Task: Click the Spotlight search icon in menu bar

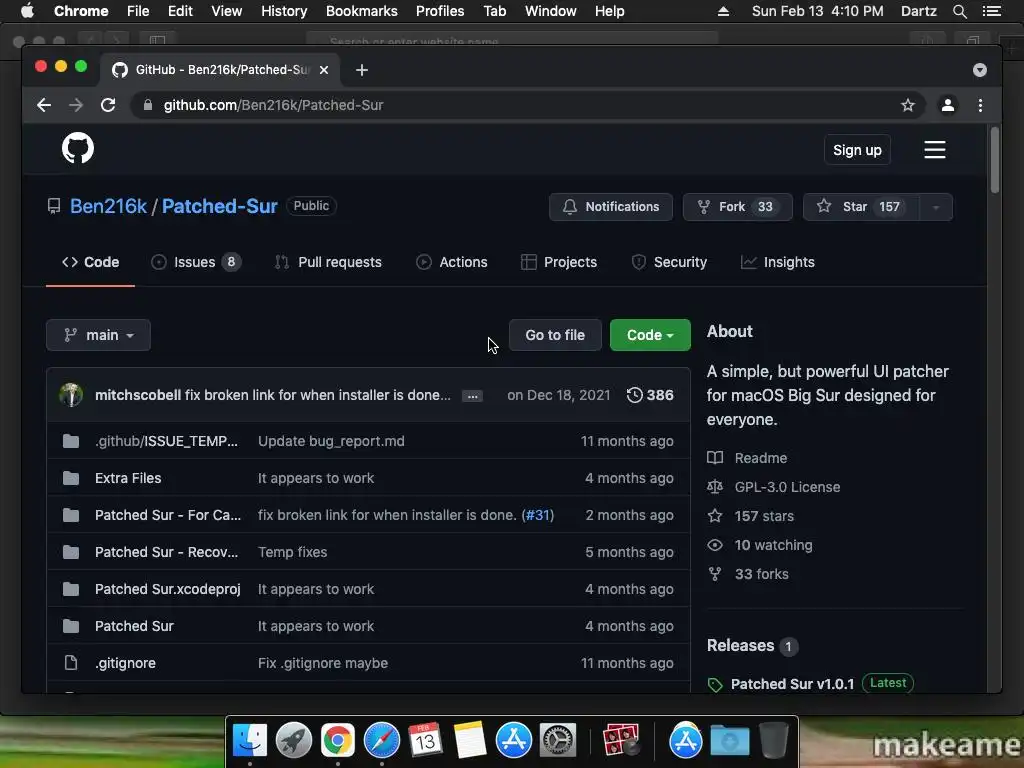Action: tap(959, 11)
